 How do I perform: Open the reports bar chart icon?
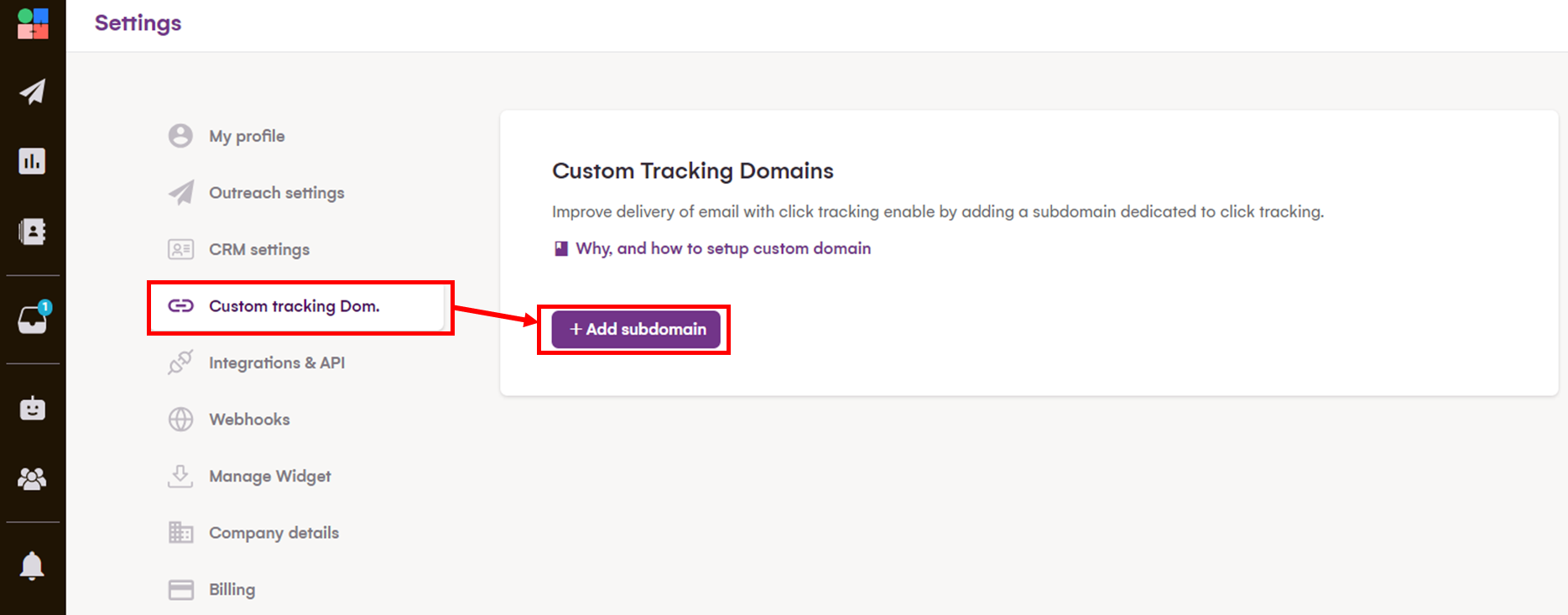[33, 161]
